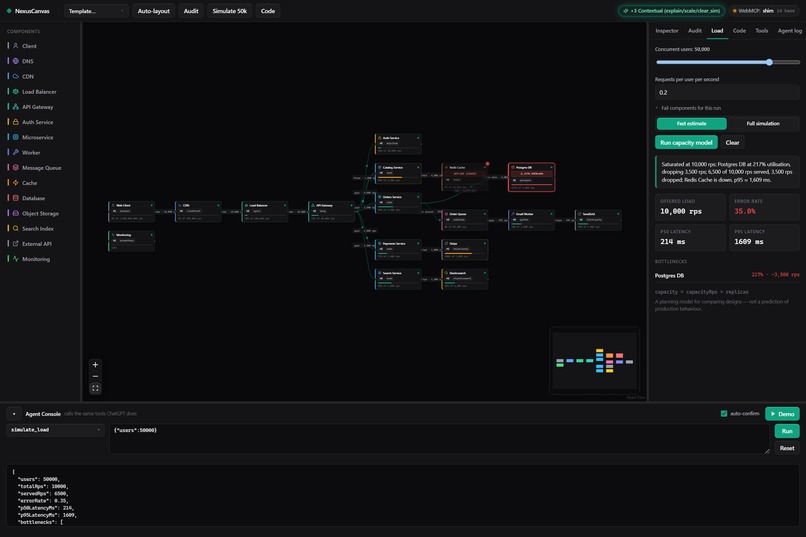Select the Client component icon
This screenshot has width=806, height=537.
pos(15,46)
